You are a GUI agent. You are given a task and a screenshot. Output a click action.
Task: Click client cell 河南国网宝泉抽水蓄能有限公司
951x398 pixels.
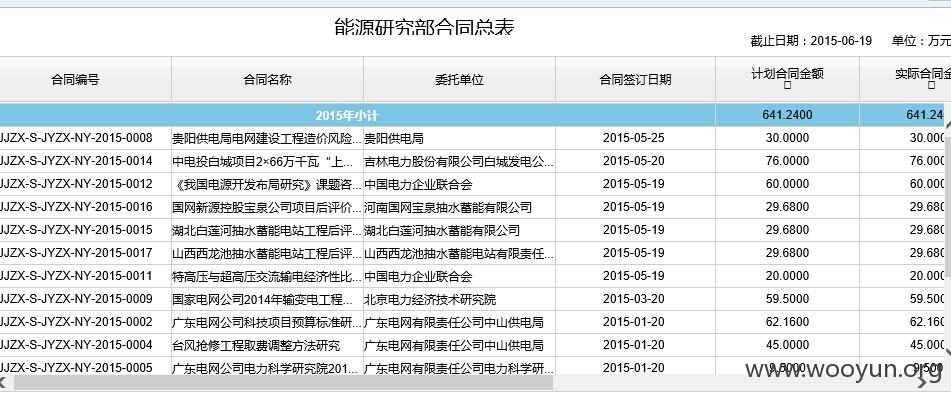tap(448, 207)
